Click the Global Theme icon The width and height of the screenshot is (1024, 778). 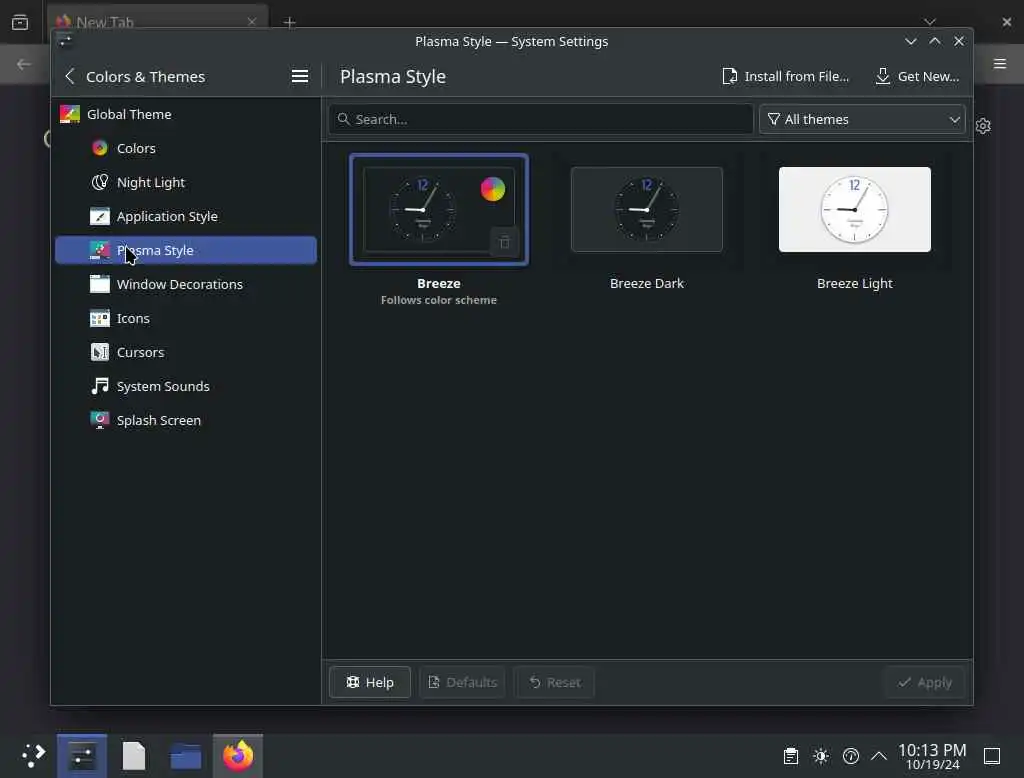69,114
